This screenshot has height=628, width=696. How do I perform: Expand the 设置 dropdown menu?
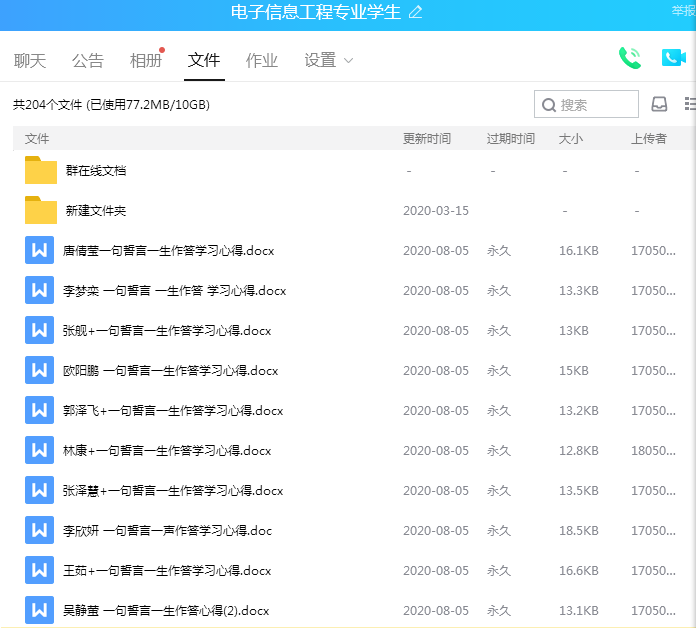[x=329, y=61]
